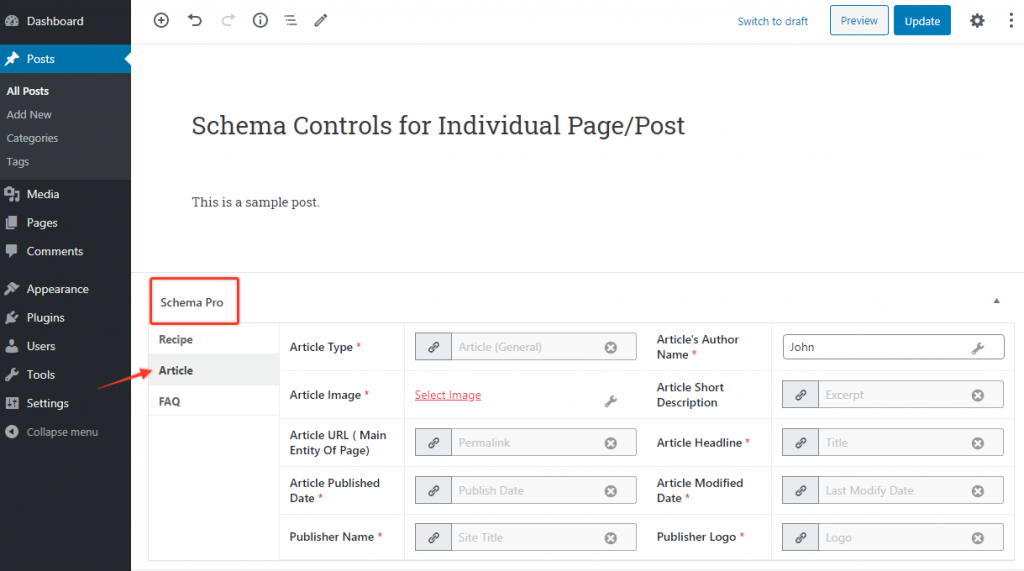Clear the Publish Date field
This screenshot has width=1024, height=571.
coord(611,491)
